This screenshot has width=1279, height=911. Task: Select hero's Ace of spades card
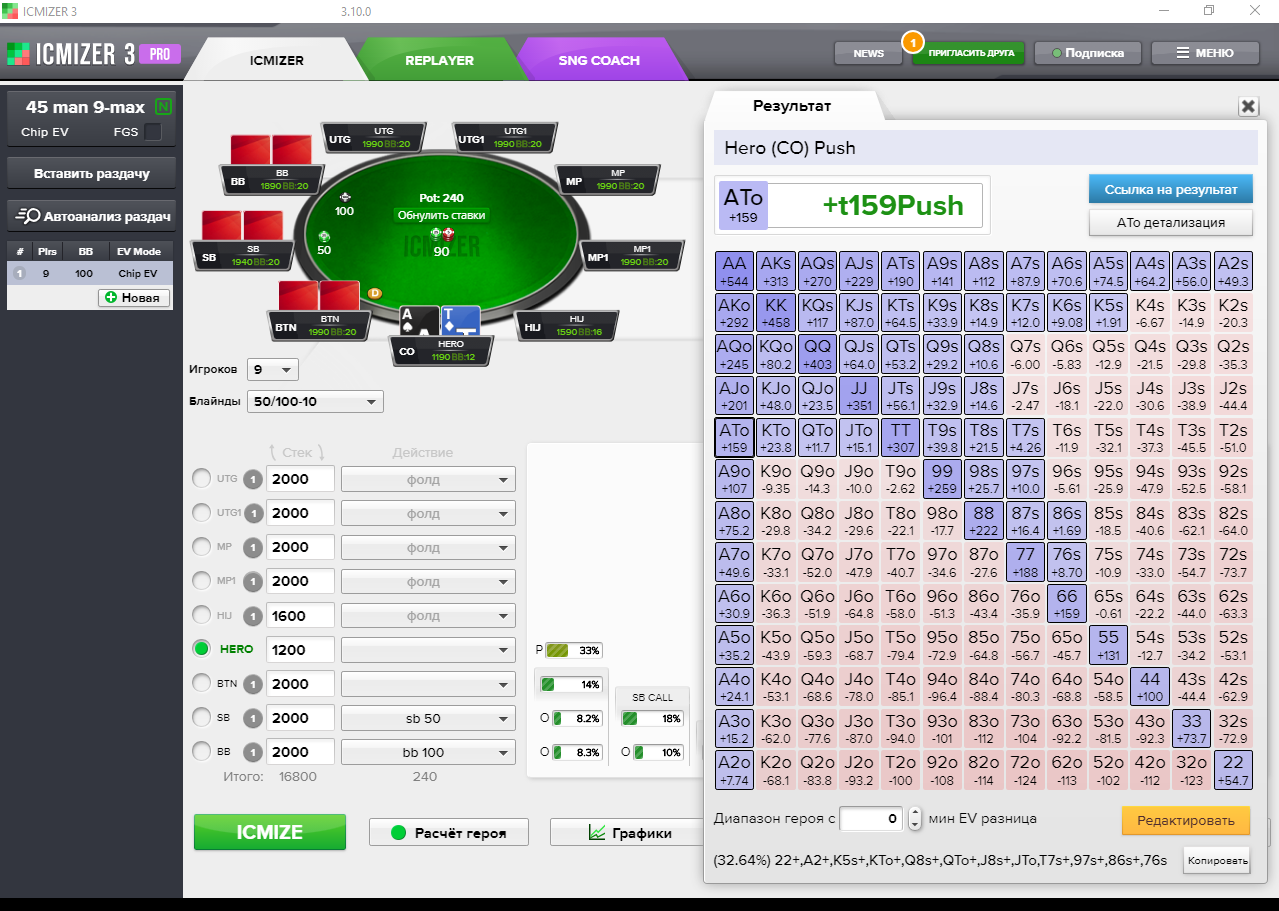[420, 321]
